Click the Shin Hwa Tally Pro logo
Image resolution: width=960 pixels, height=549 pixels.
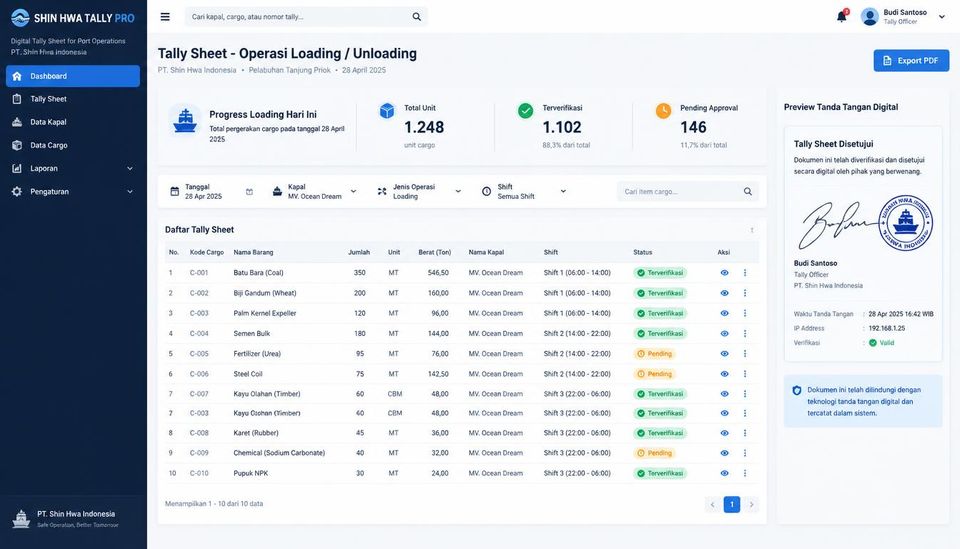click(73, 18)
